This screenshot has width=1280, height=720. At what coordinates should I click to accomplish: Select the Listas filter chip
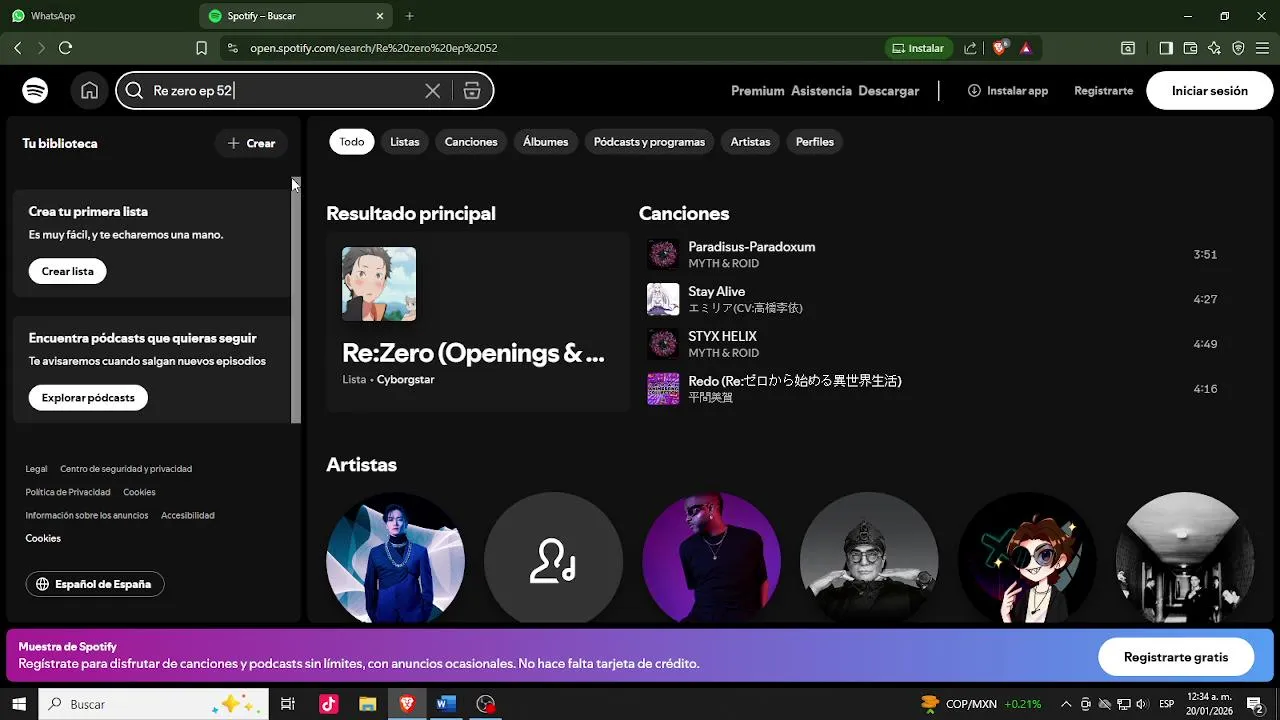tap(404, 142)
